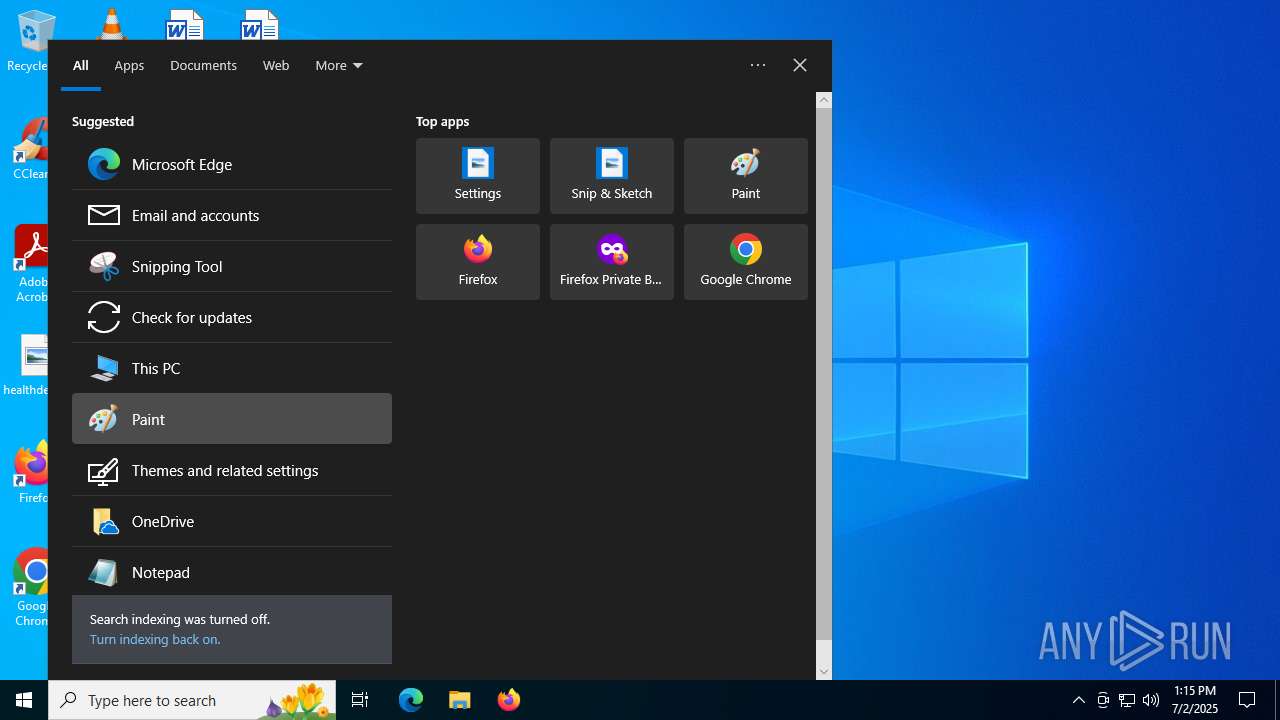Screen dimensions: 1280x720
Task: Open Microsoft Edge from Suggested list
Action: [232, 164]
